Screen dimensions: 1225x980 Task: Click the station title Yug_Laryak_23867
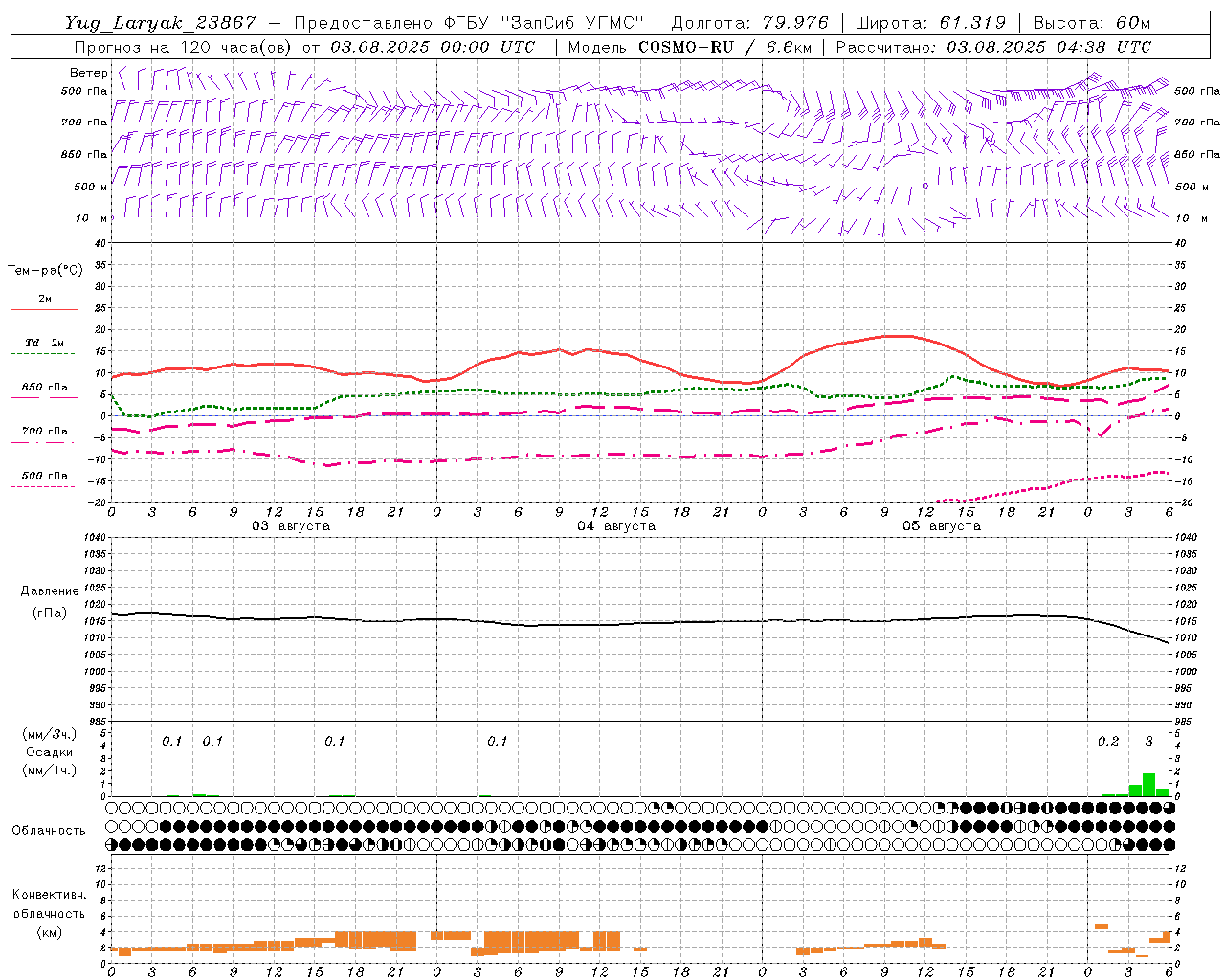160,23
